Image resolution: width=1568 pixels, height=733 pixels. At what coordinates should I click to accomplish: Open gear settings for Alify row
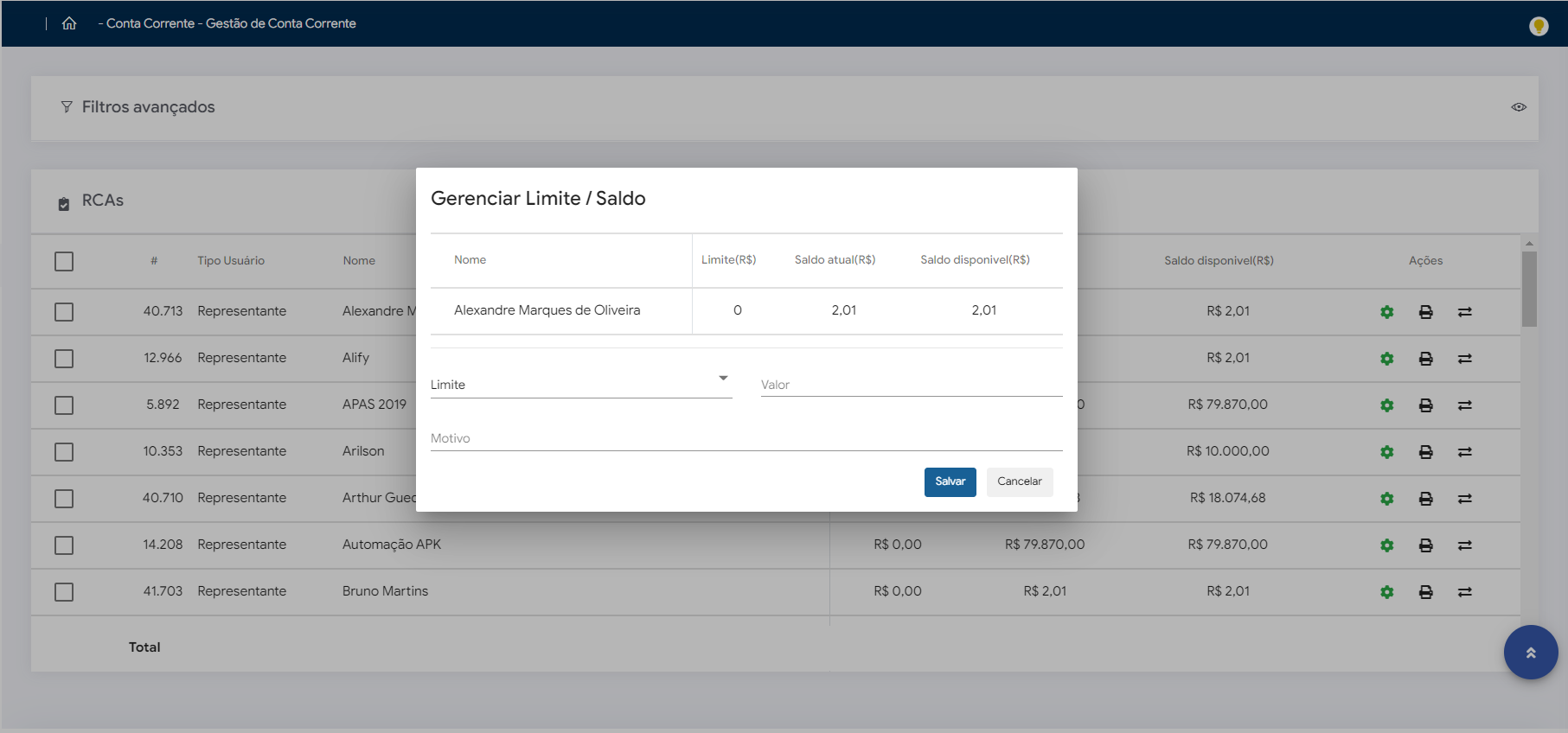1386,359
